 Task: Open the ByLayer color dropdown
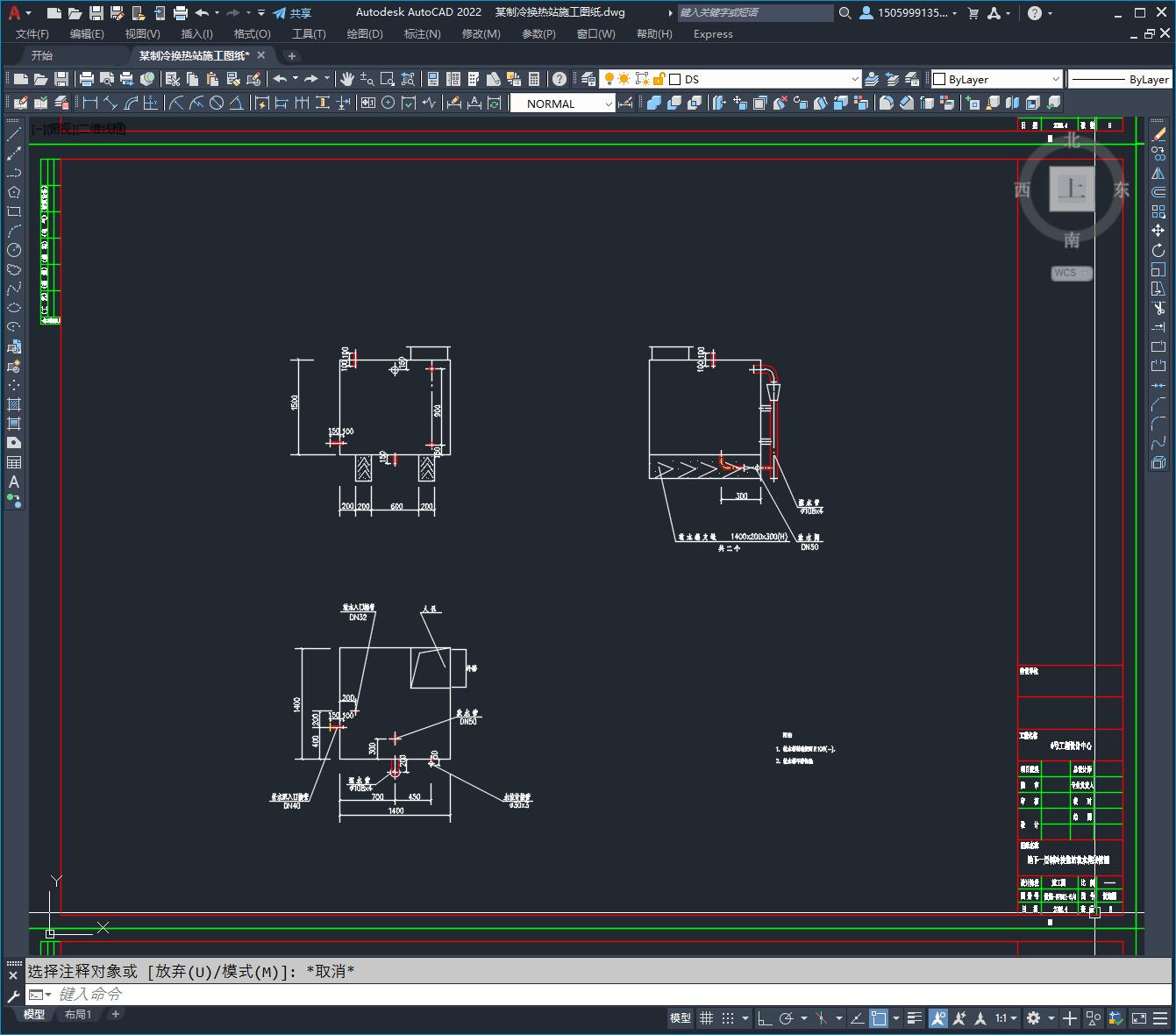point(1055,79)
